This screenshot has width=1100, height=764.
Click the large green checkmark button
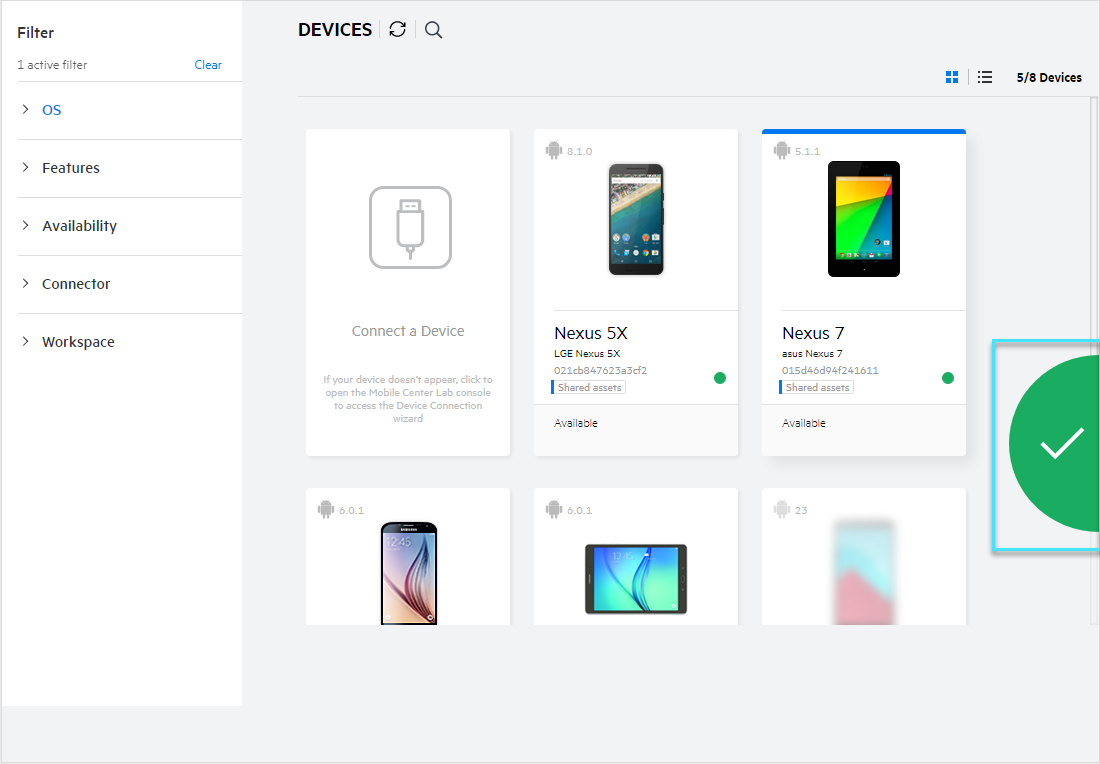[1058, 443]
